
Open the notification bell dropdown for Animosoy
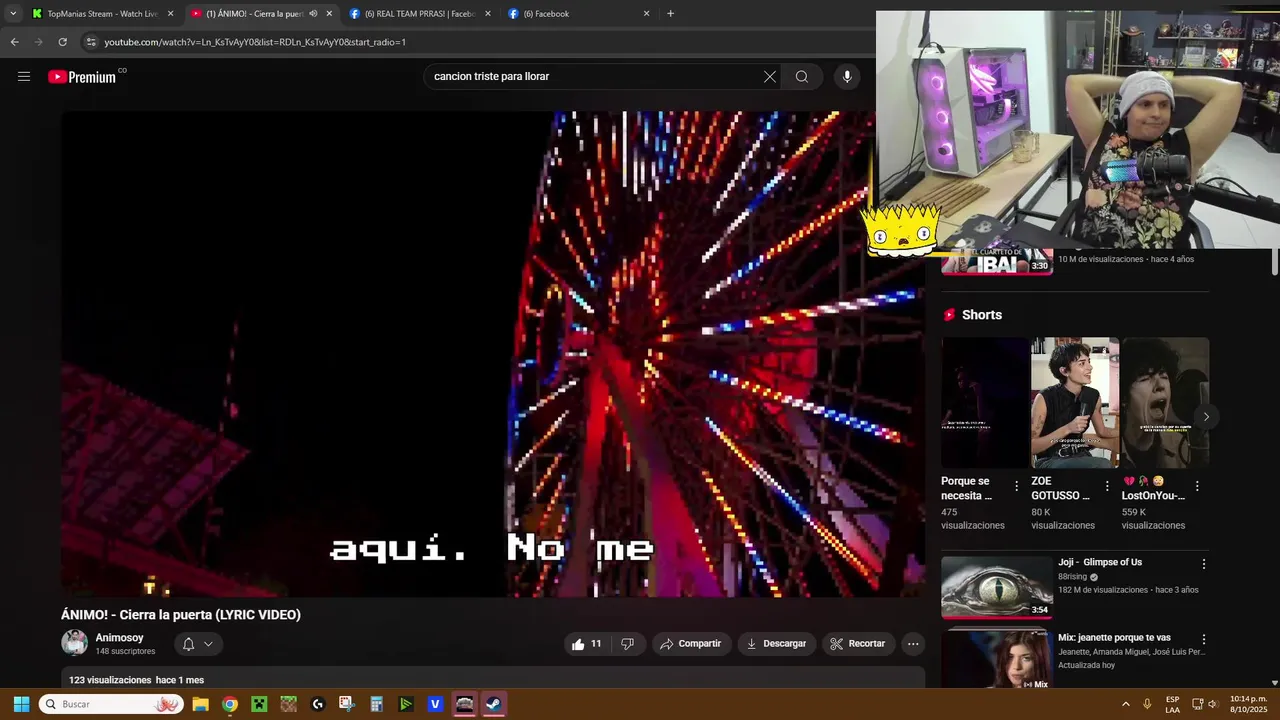point(197,644)
